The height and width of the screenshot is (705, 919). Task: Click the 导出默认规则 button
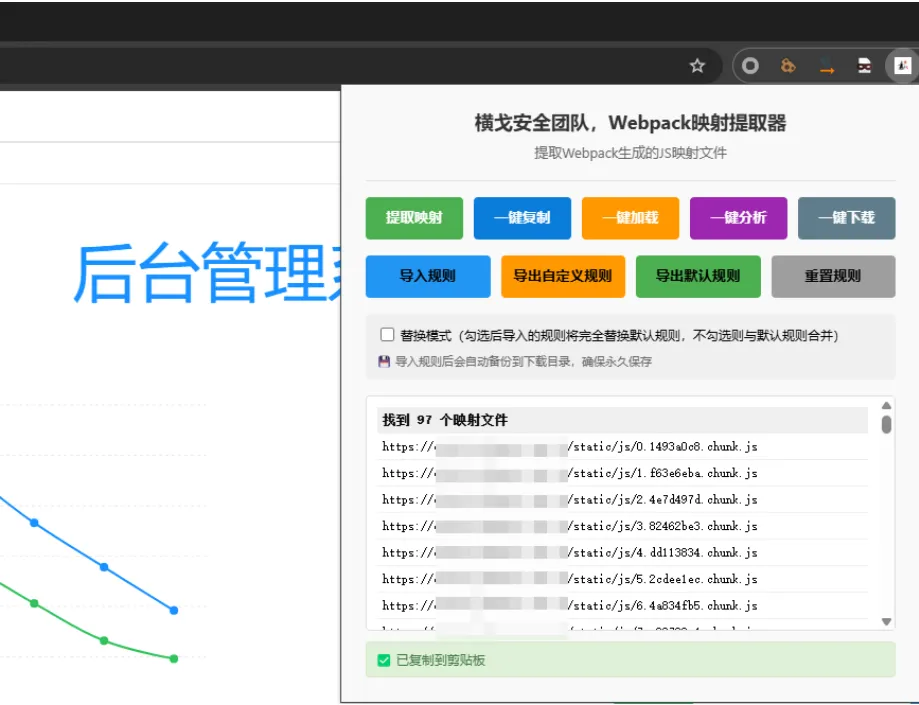click(698, 276)
